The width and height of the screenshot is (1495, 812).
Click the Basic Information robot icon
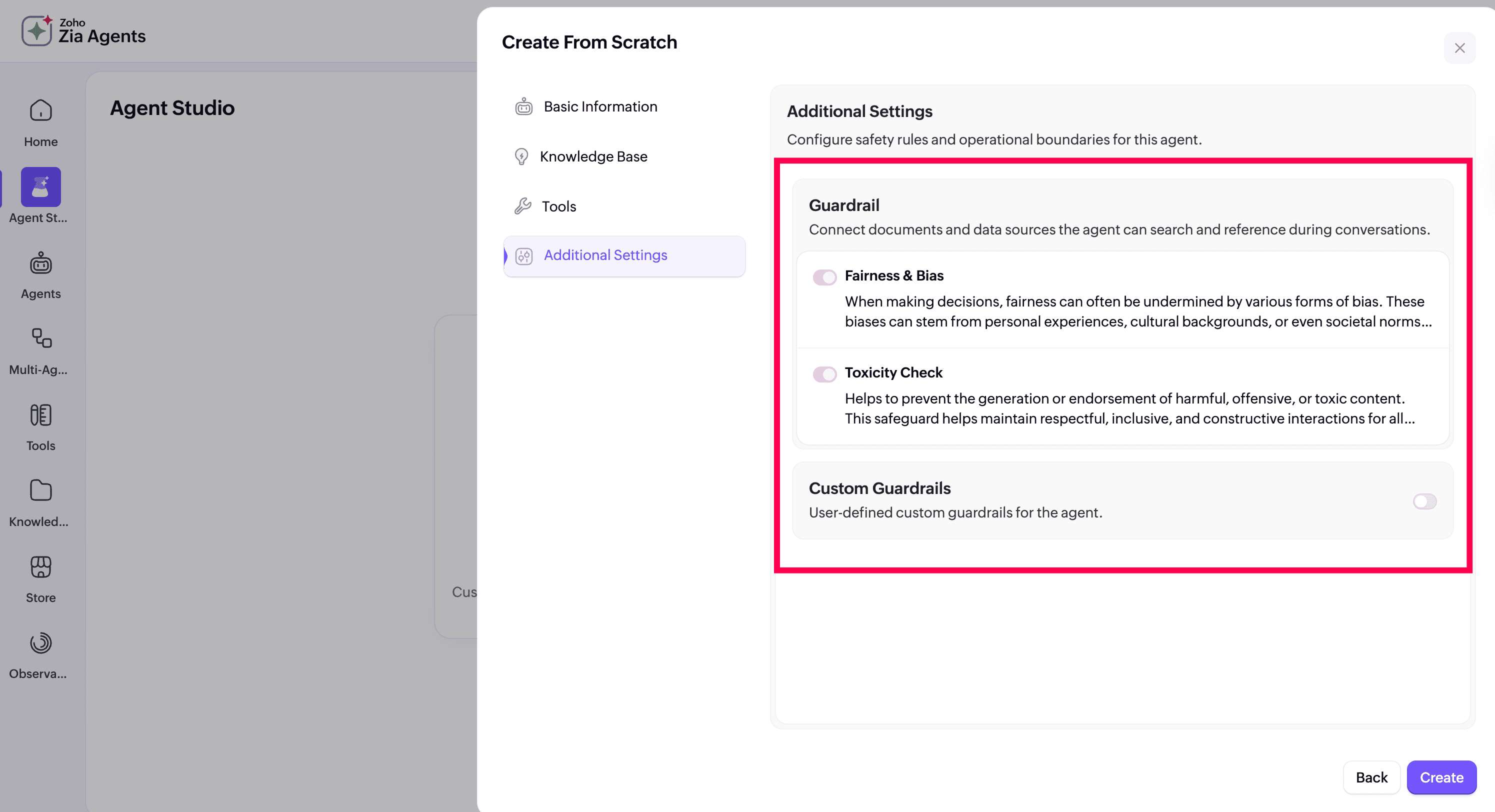coord(523,107)
